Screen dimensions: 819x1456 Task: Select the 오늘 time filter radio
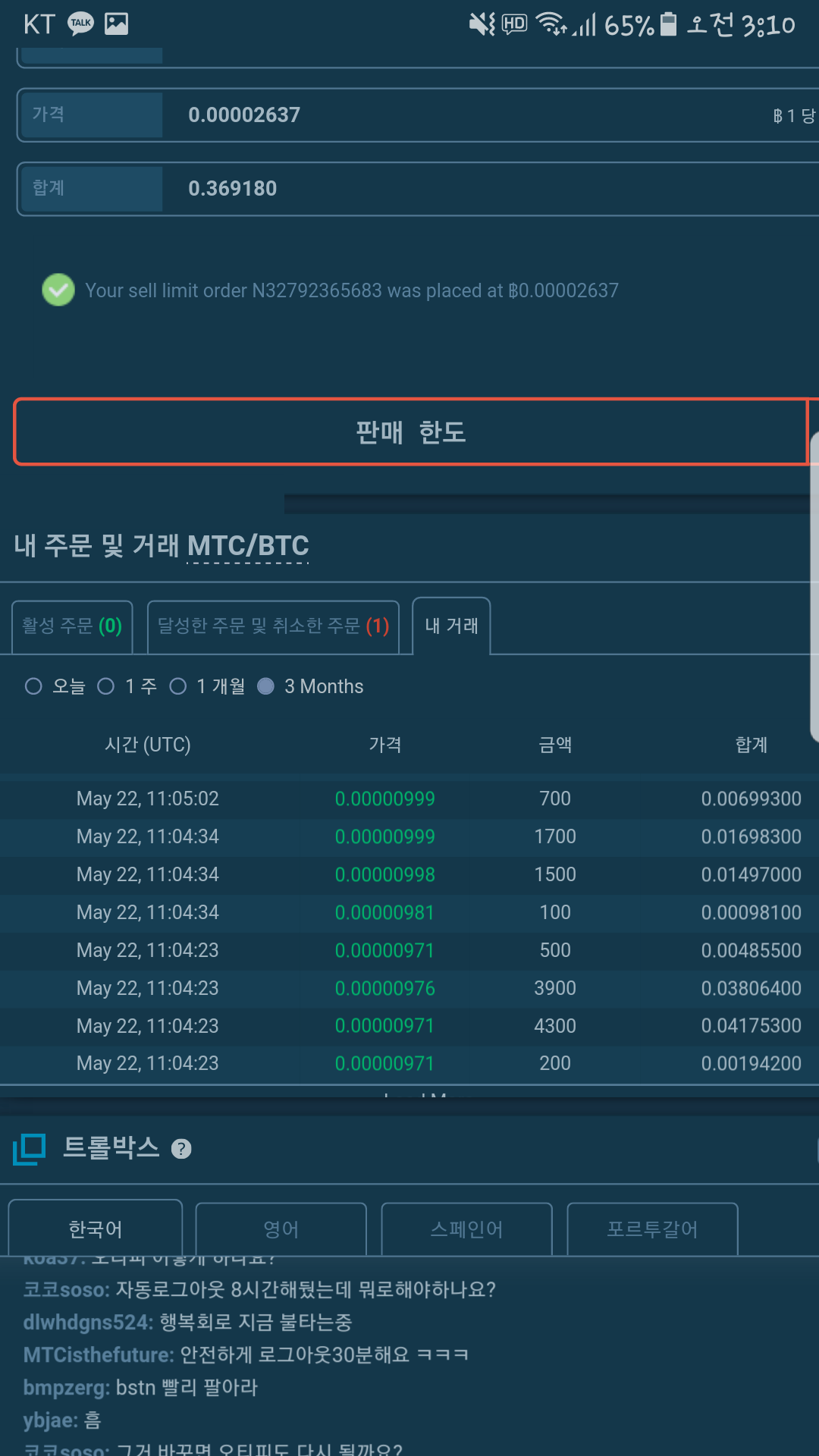[x=33, y=686]
